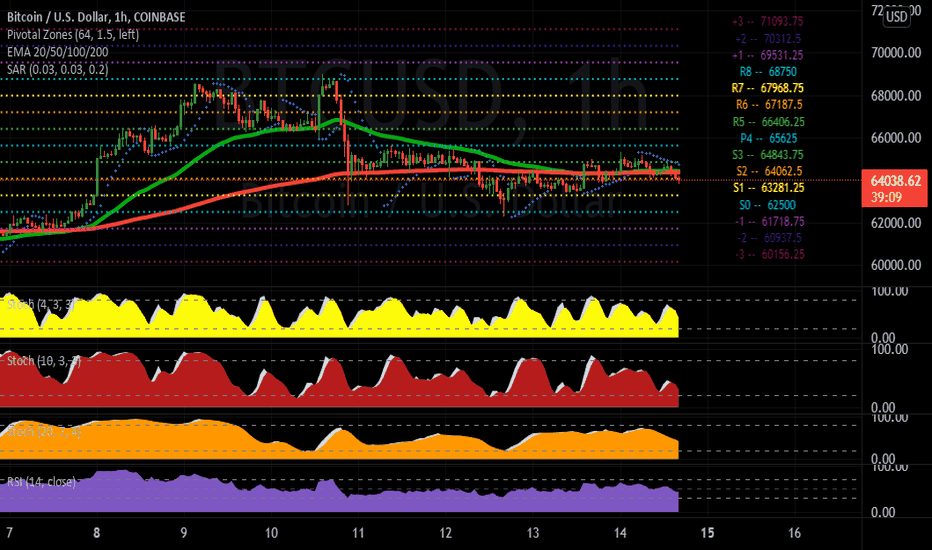Click date 9 on the time axis
Screen dimensions: 932x550
pos(184,532)
